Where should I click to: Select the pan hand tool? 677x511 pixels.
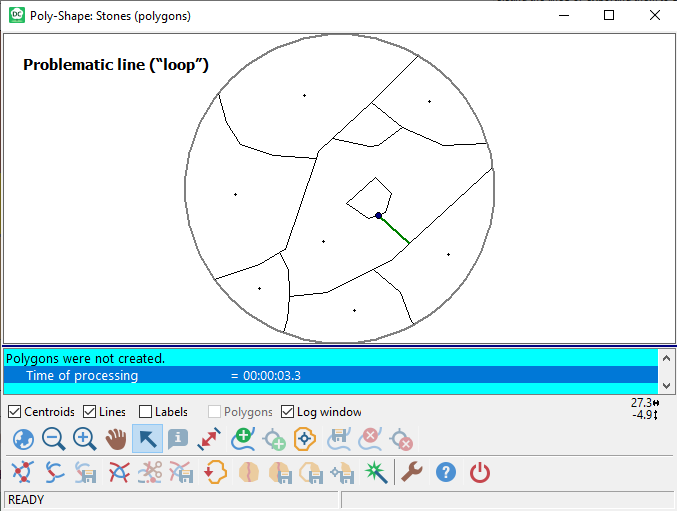coord(116,439)
